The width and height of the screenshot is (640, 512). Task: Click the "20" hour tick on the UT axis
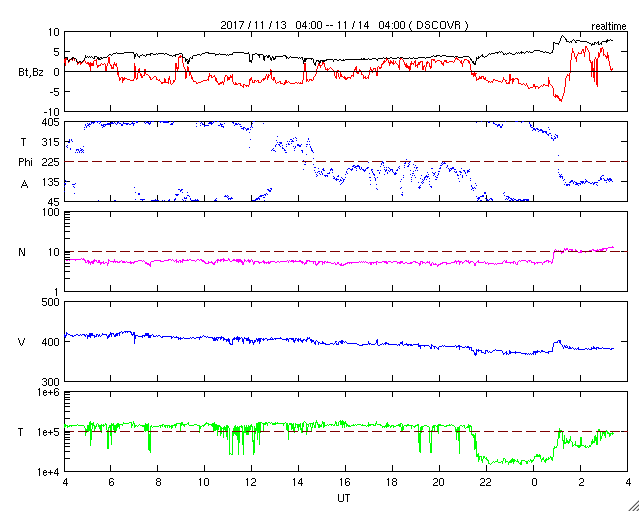click(x=439, y=482)
